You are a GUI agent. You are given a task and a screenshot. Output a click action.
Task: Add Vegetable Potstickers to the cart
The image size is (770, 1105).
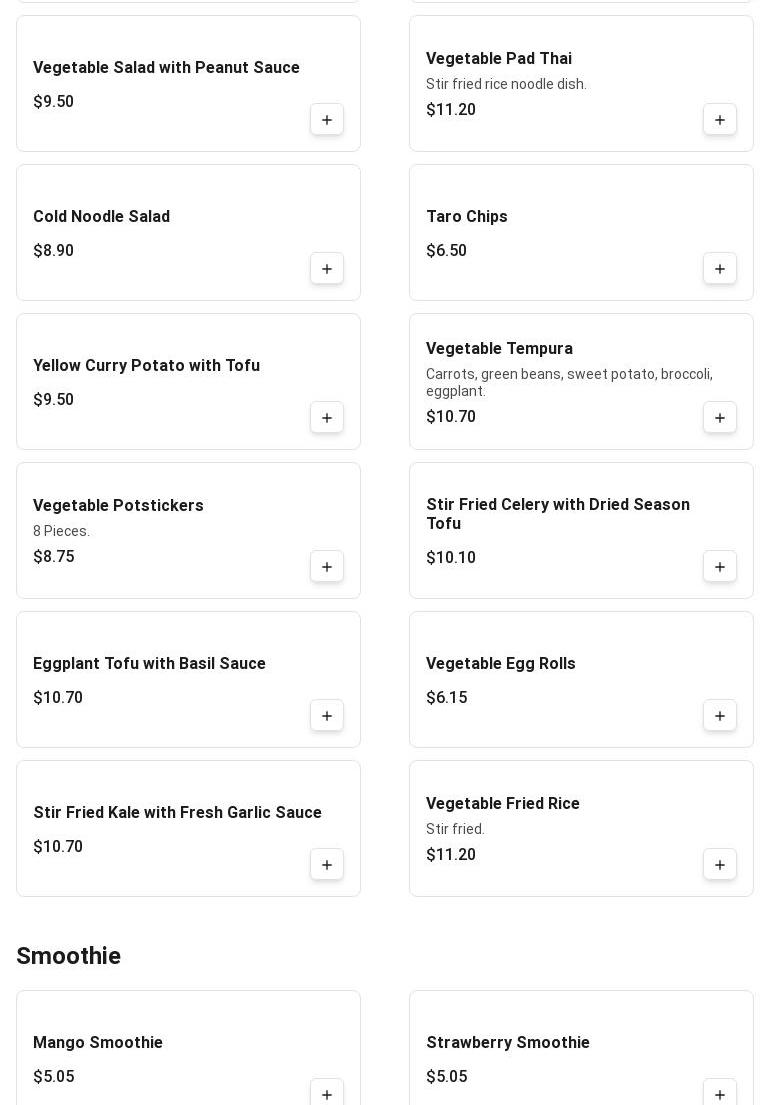tap(327, 567)
